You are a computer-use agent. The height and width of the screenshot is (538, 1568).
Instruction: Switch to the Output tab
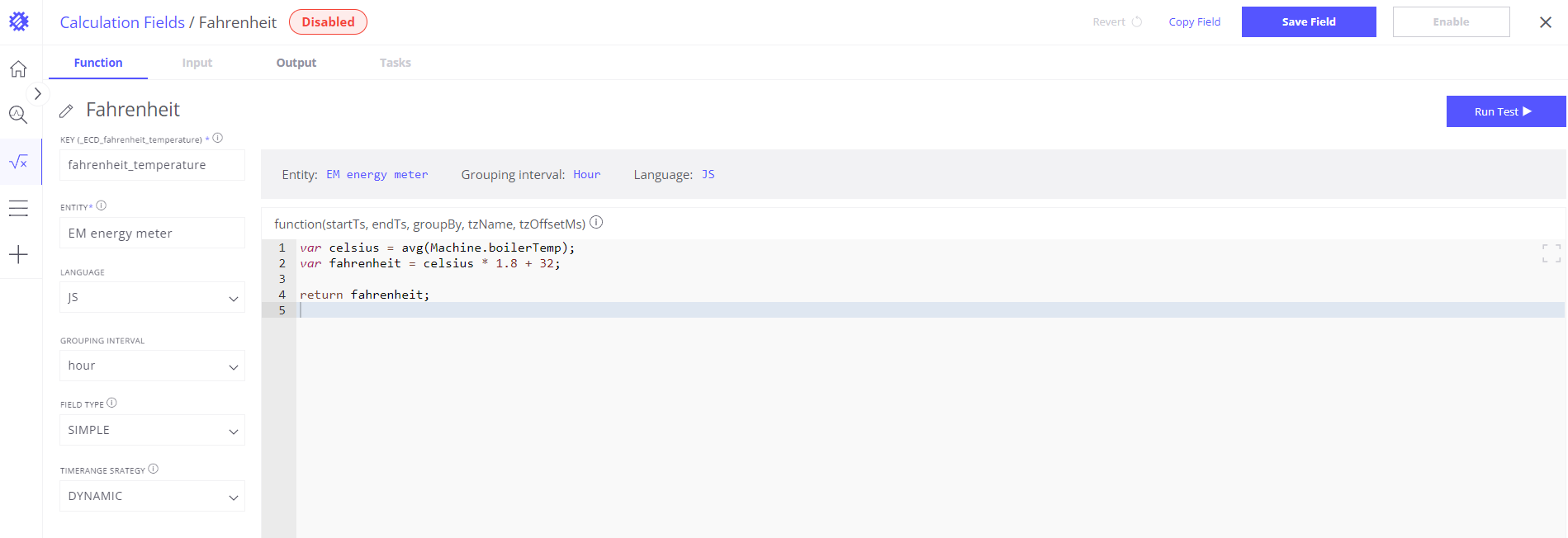coord(296,63)
